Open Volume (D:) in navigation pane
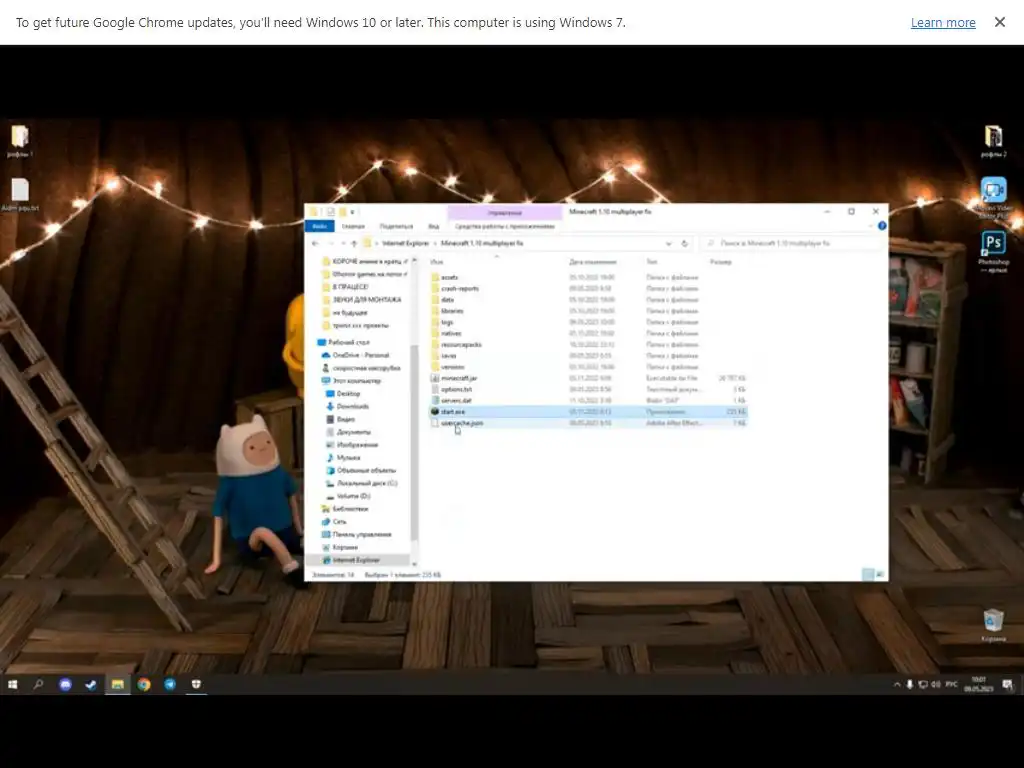The height and width of the screenshot is (768, 1024). pos(353,496)
